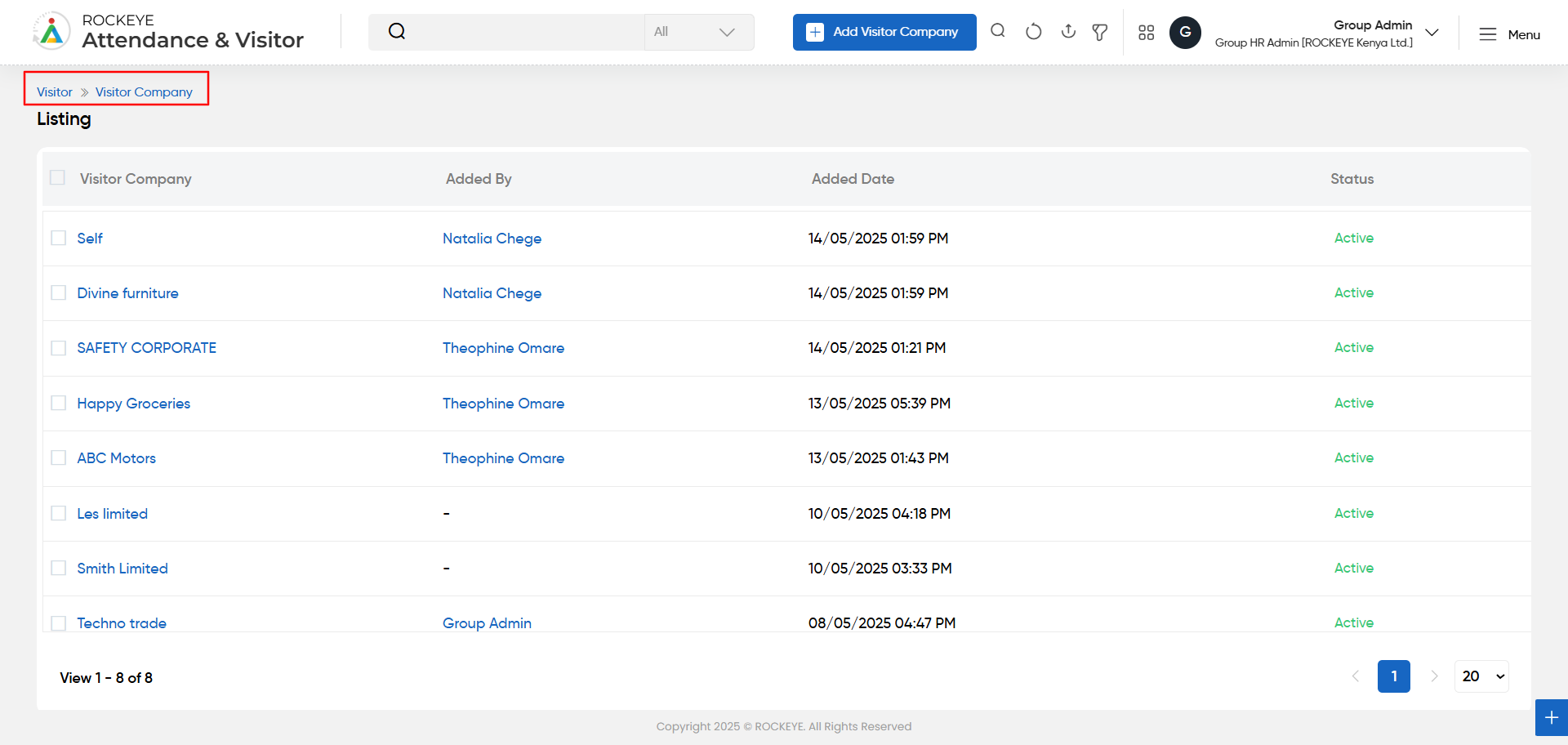Click the View 1 - 8 of 8 text
1568x745 pixels.
coord(106,678)
